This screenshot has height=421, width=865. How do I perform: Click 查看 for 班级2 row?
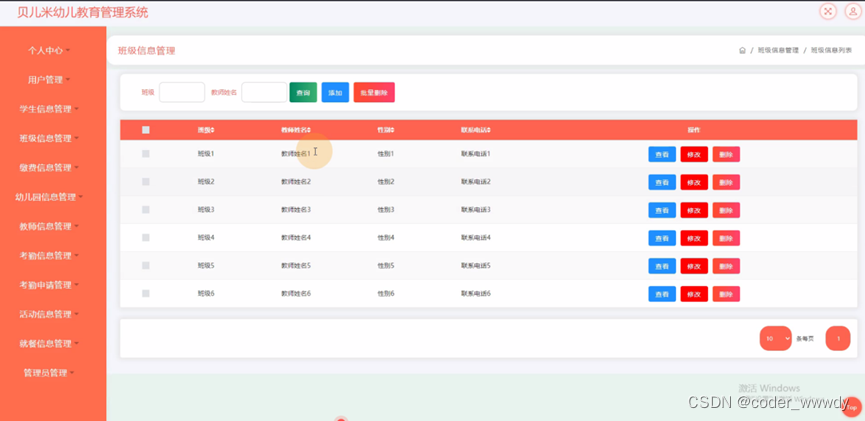point(662,182)
